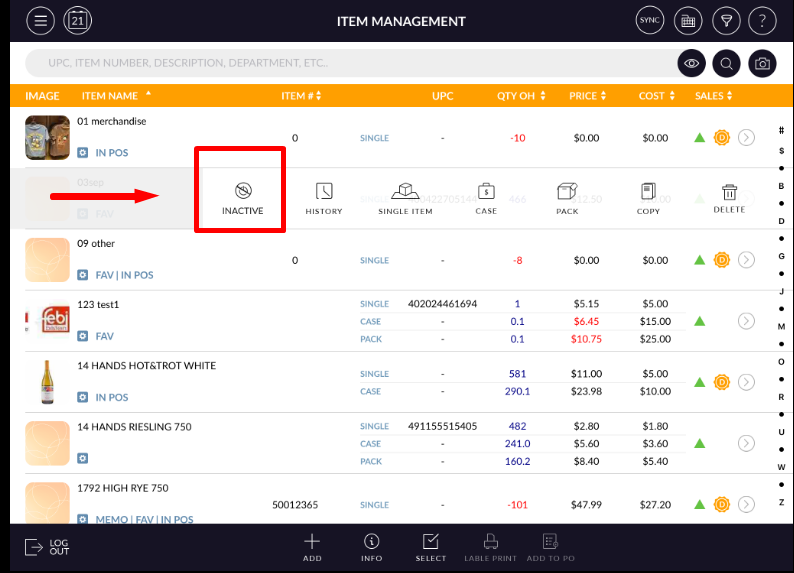Screen dimensions: 794x573
Task: Click the search magnifier icon
Action: (727, 64)
